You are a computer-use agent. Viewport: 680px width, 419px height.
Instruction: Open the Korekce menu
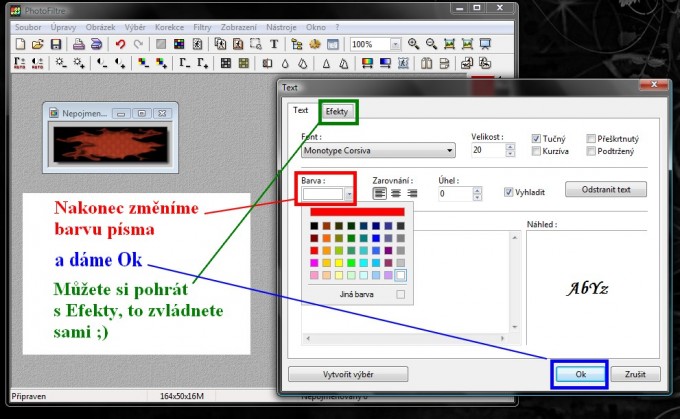[x=170, y=27]
